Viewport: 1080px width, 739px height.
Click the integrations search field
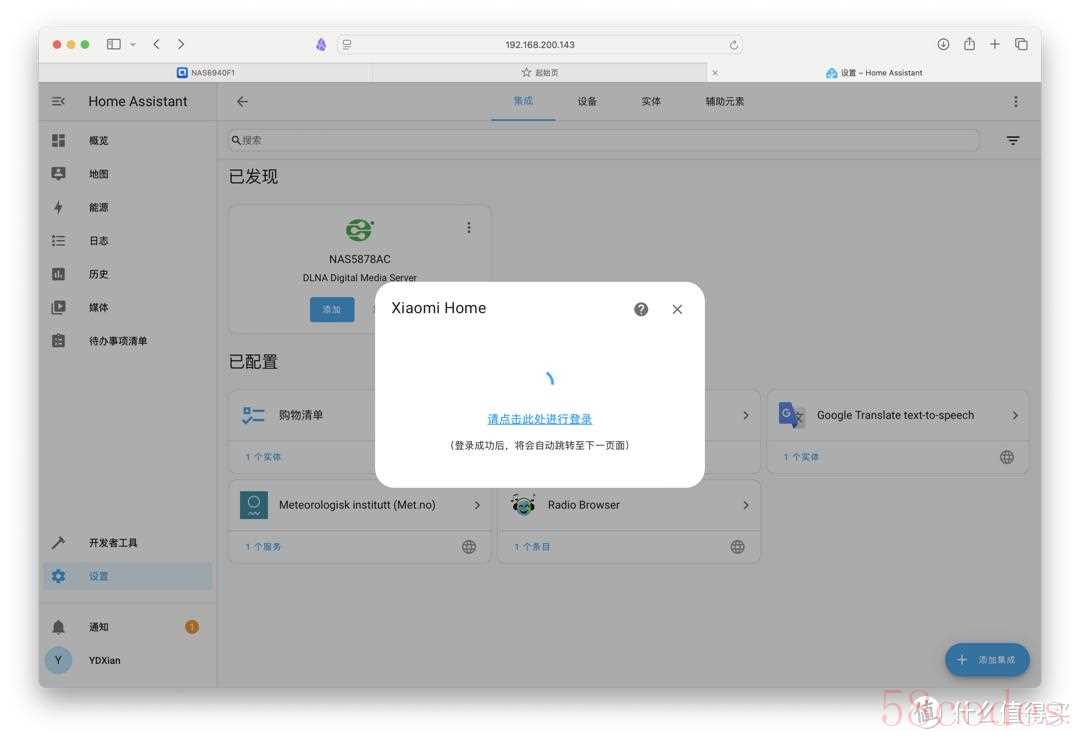click(604, 140)
